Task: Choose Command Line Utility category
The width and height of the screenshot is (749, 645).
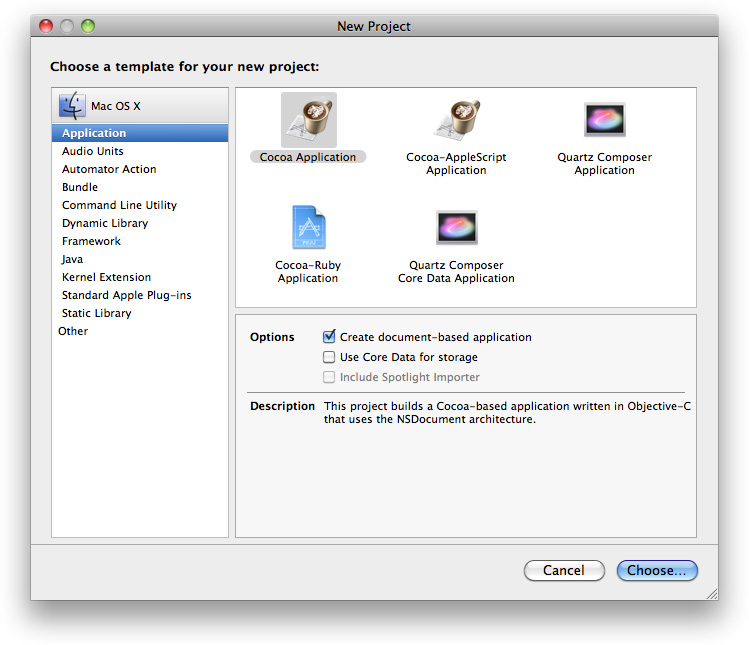Action: click(119, 205)
